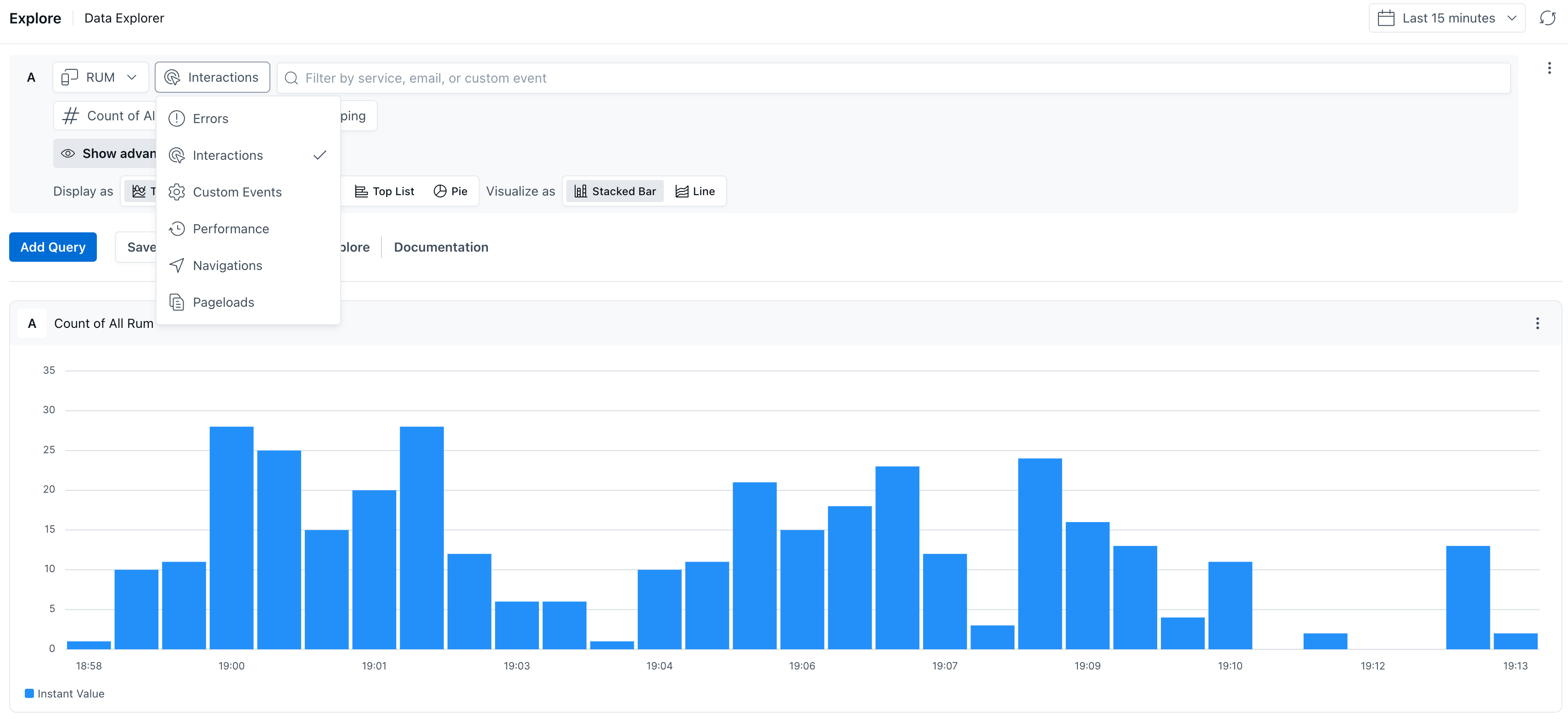Screen dimensions: 1568x720
Task: Open query A's three-dot options menu
Action: click(1549, 68)
